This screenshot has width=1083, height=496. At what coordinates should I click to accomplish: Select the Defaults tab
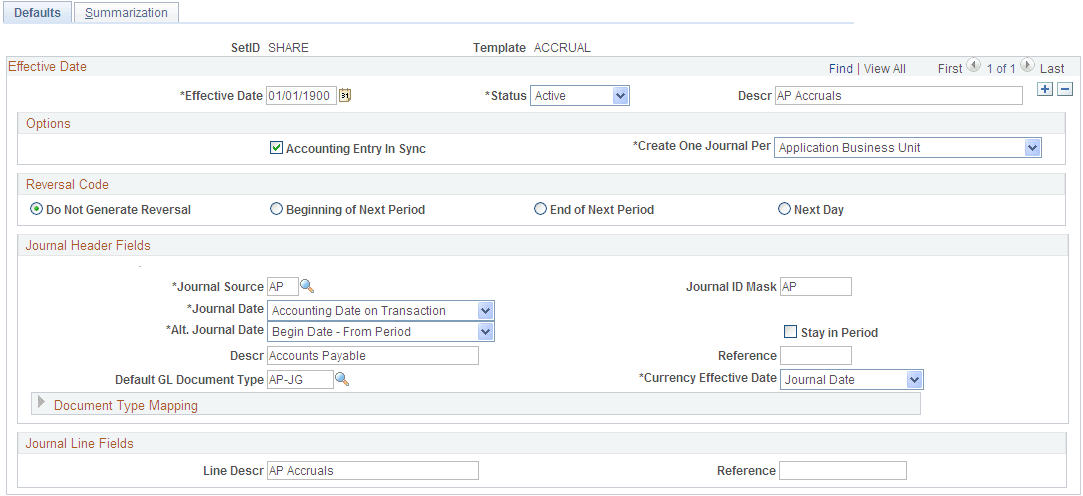click(37, 12)
